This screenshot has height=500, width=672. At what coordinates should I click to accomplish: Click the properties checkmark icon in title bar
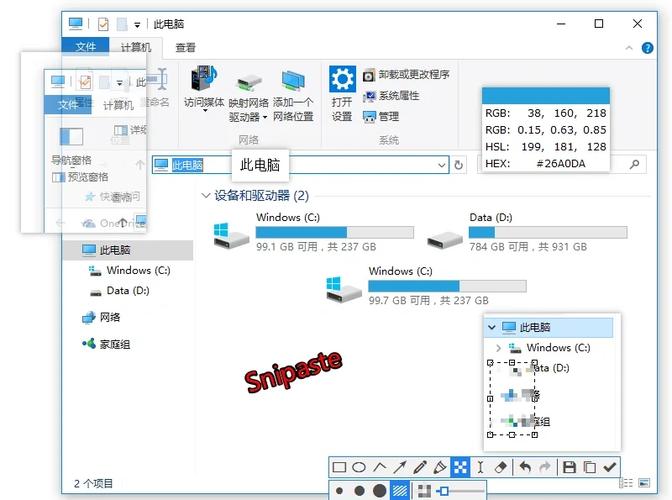[103, 24]
